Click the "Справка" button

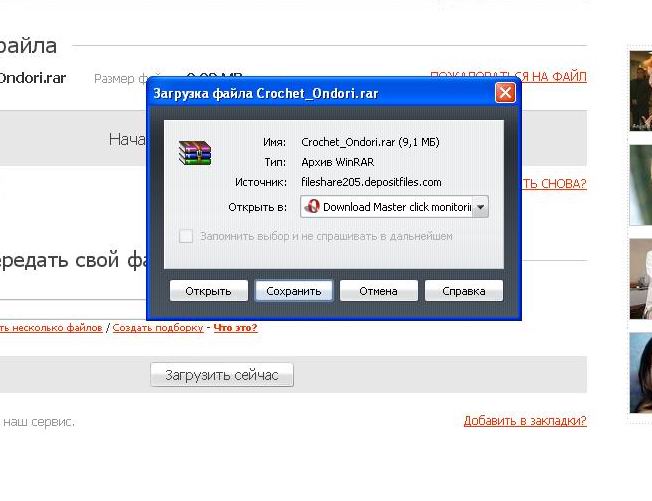coord(464,291)
